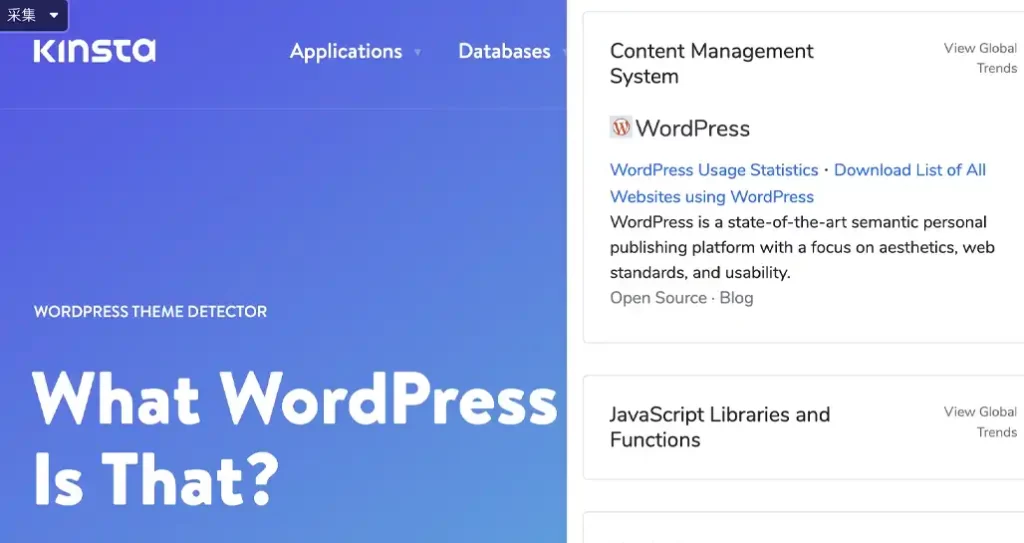The width and height of the screenshot is (1024, 543).
Task: Select JavaScript Libraries and Functions heading
Action: pyautogui.click(x=719, y=427)
